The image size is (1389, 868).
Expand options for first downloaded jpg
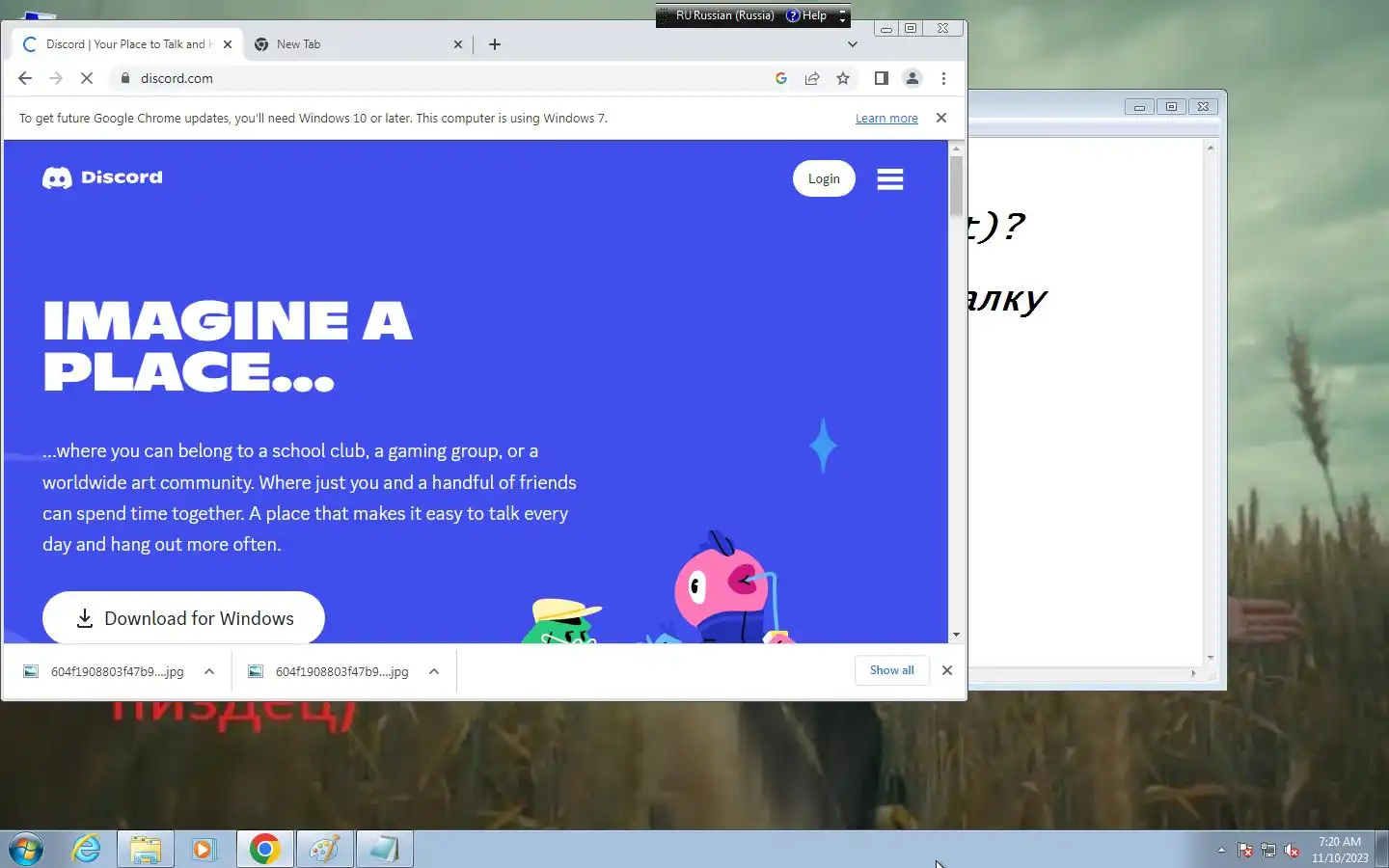[x=209, y=671]
